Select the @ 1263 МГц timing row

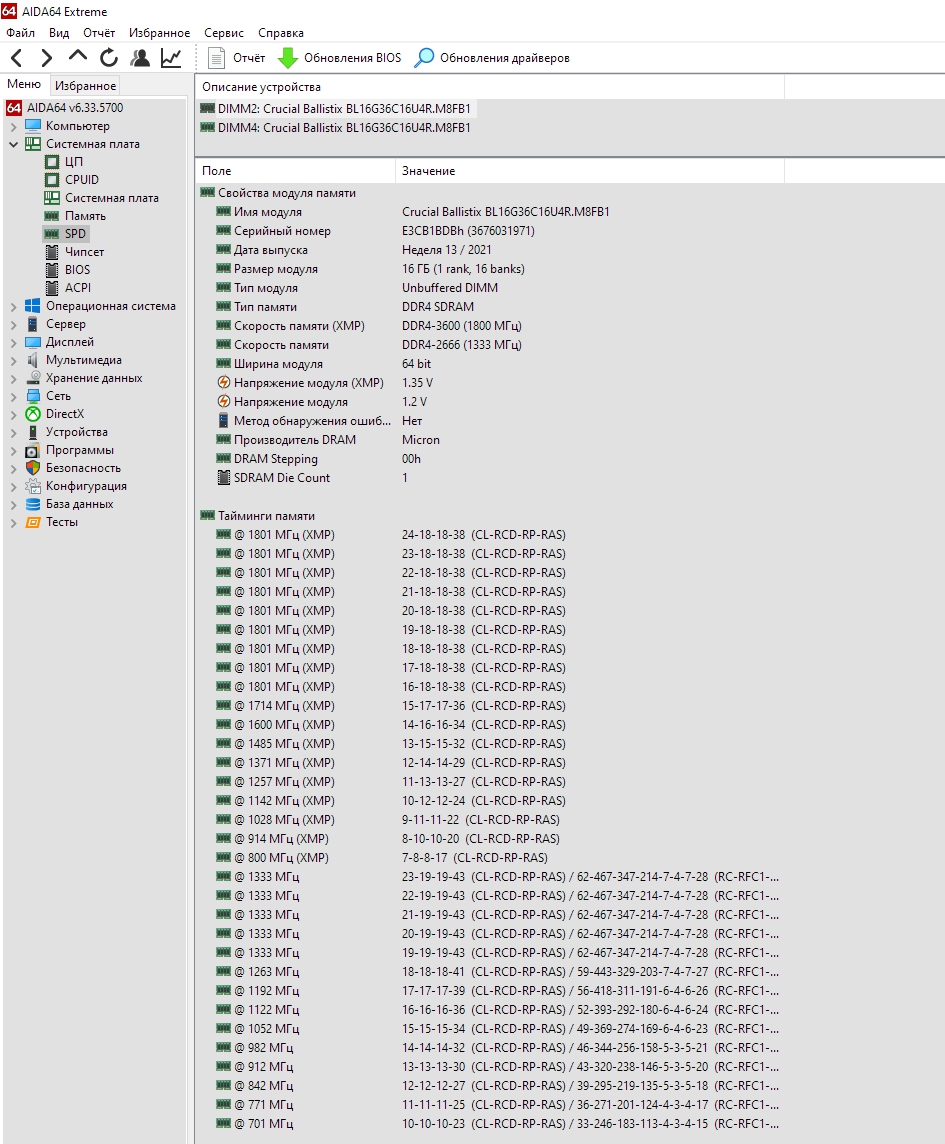[x=489, y=972]
